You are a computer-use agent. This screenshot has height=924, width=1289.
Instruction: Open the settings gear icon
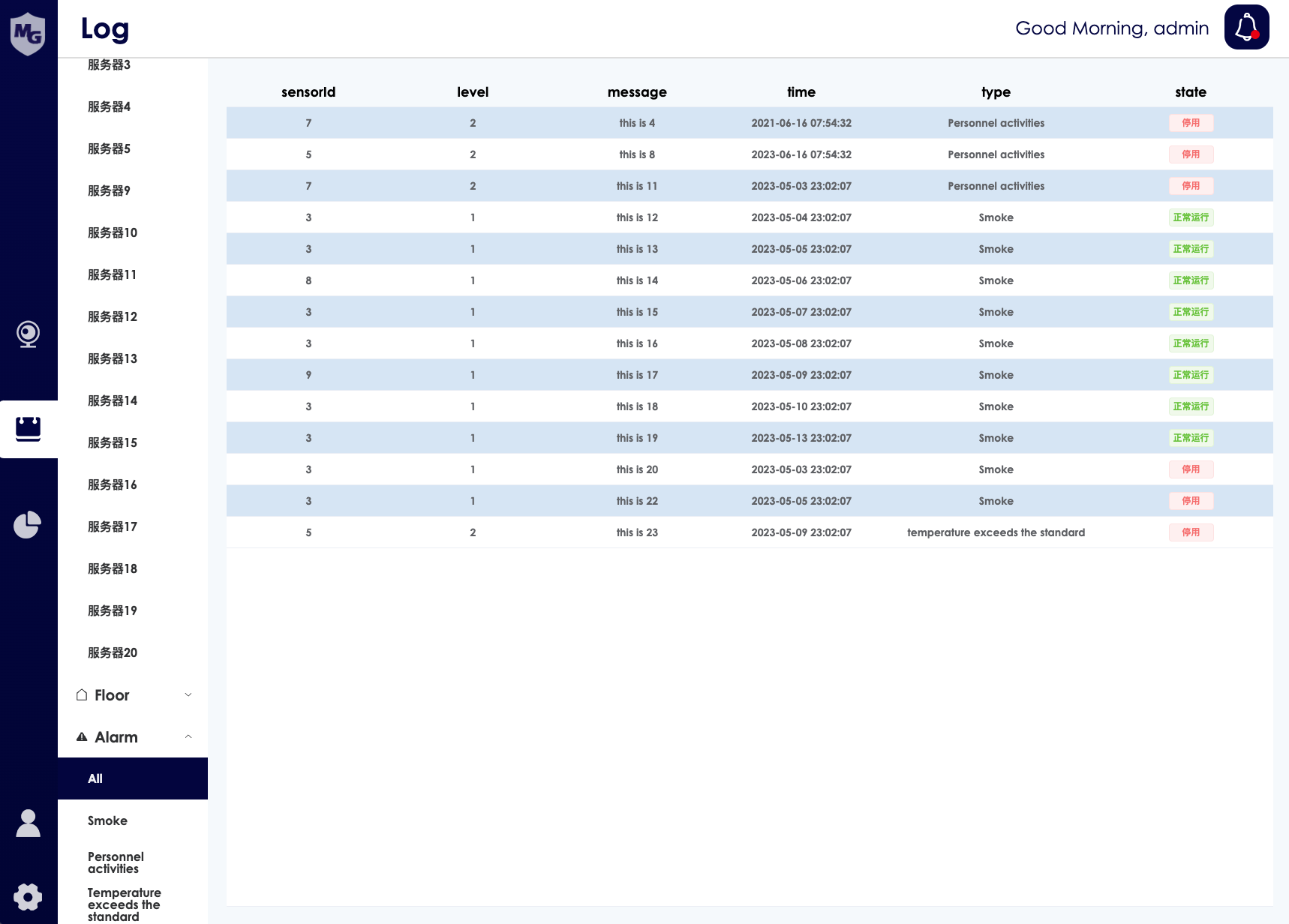28,896
